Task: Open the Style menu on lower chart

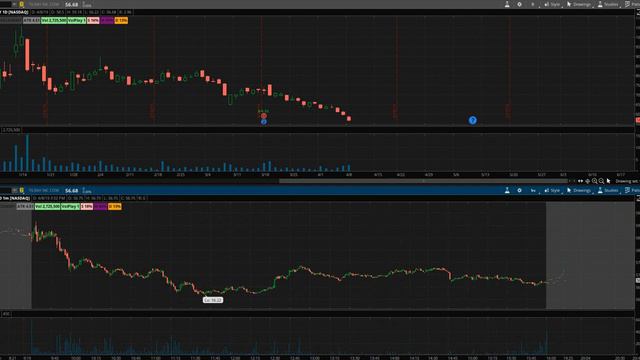Action: pyautogui.click(x=552, y=190)
